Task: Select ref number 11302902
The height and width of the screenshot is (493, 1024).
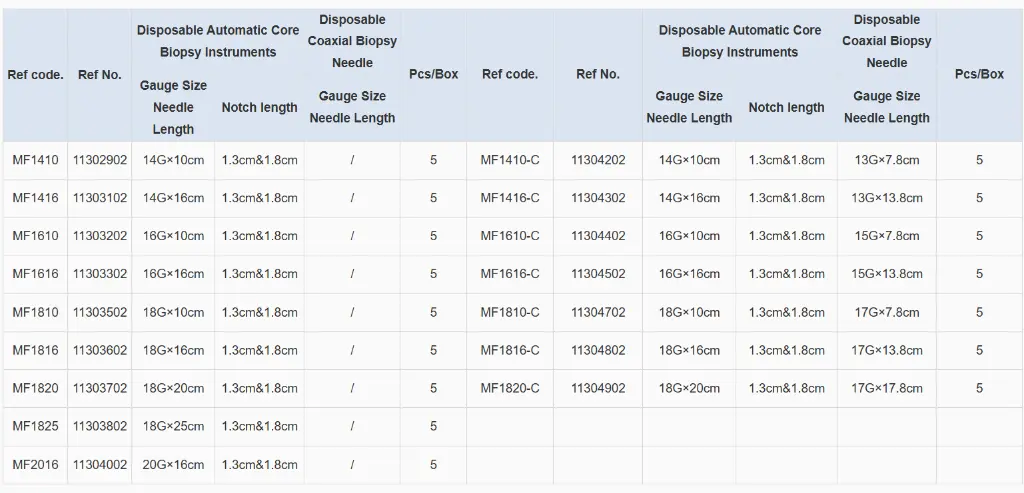Action: point(100,160)
